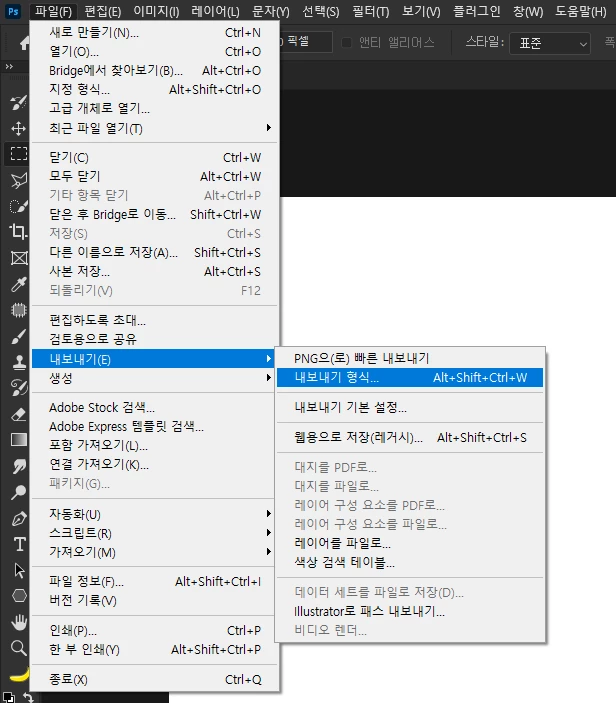
Task: Expand the 가져오기(M) submenu
Action: click(155, 552)
